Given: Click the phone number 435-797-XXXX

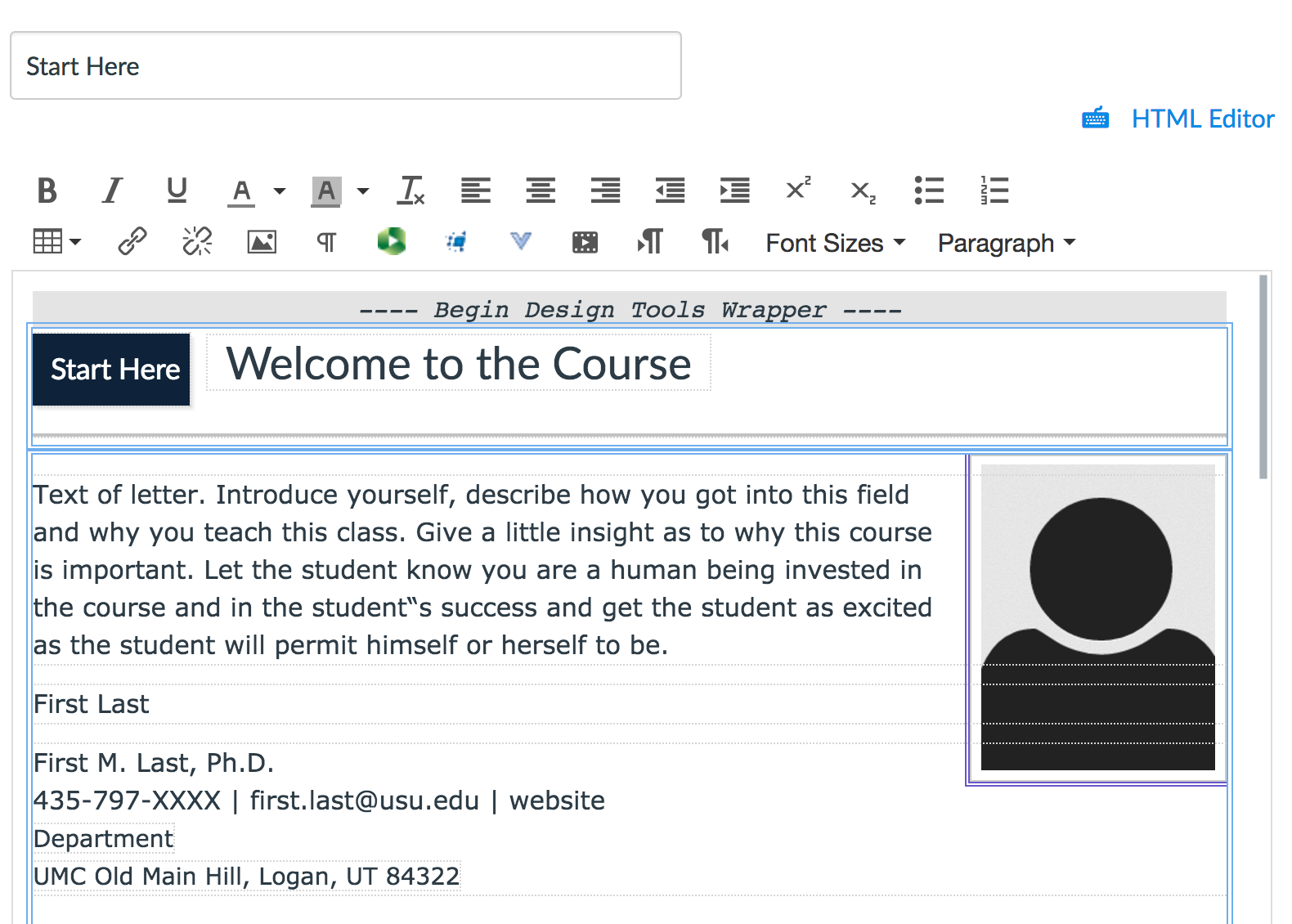Looking at the screenshot, I should point(128,801).
